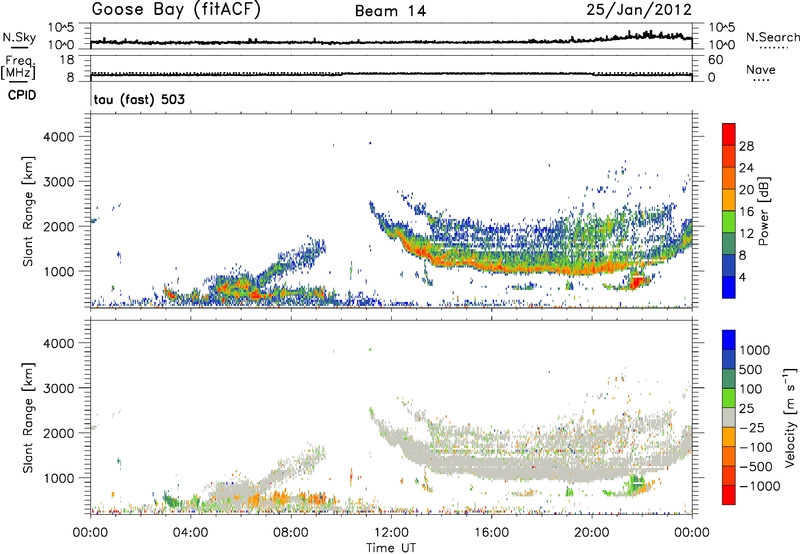This screenshot has width=800, height=554.
Task: Click the 25 label on Velocity colorbar
Action: [746, 409]
